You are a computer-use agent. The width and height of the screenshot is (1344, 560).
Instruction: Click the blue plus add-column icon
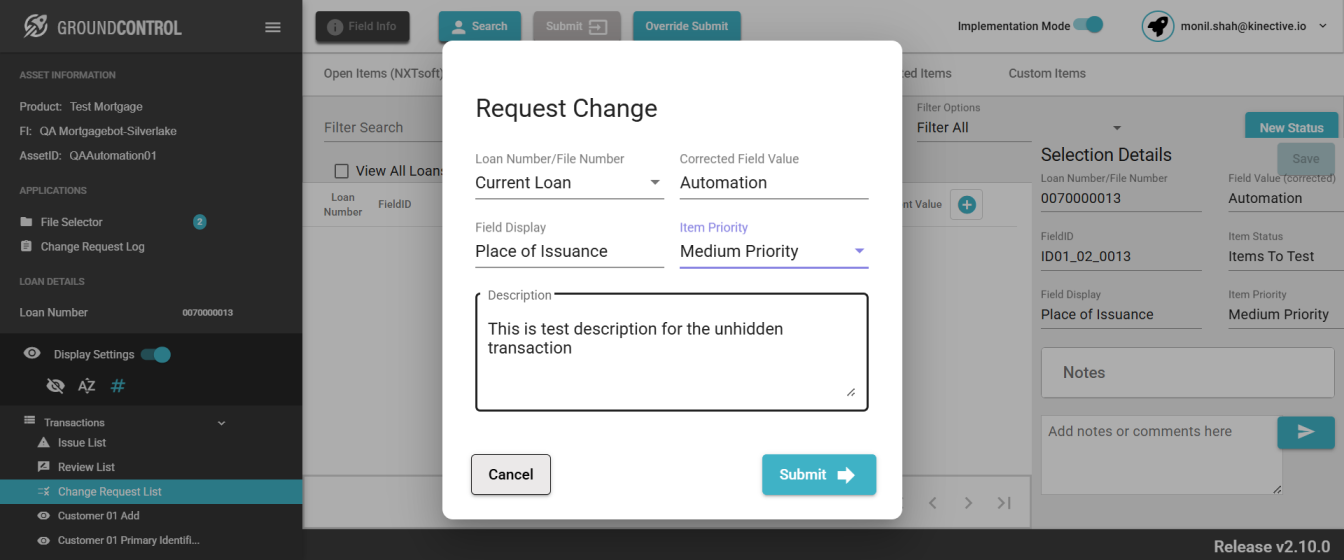[x=966, y=204]
